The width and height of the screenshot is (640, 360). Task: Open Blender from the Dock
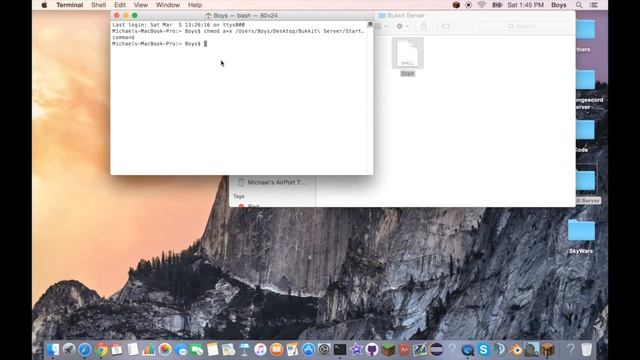[x=516, y=350]
